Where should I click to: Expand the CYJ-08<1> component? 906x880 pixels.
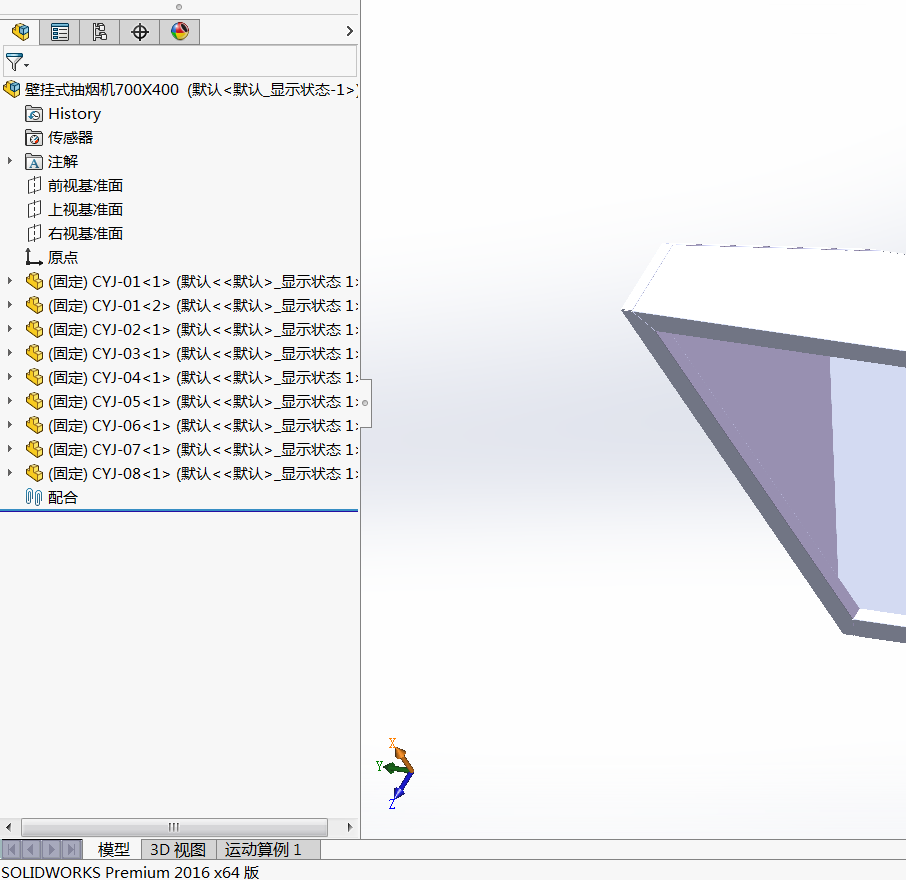point(9,473)
